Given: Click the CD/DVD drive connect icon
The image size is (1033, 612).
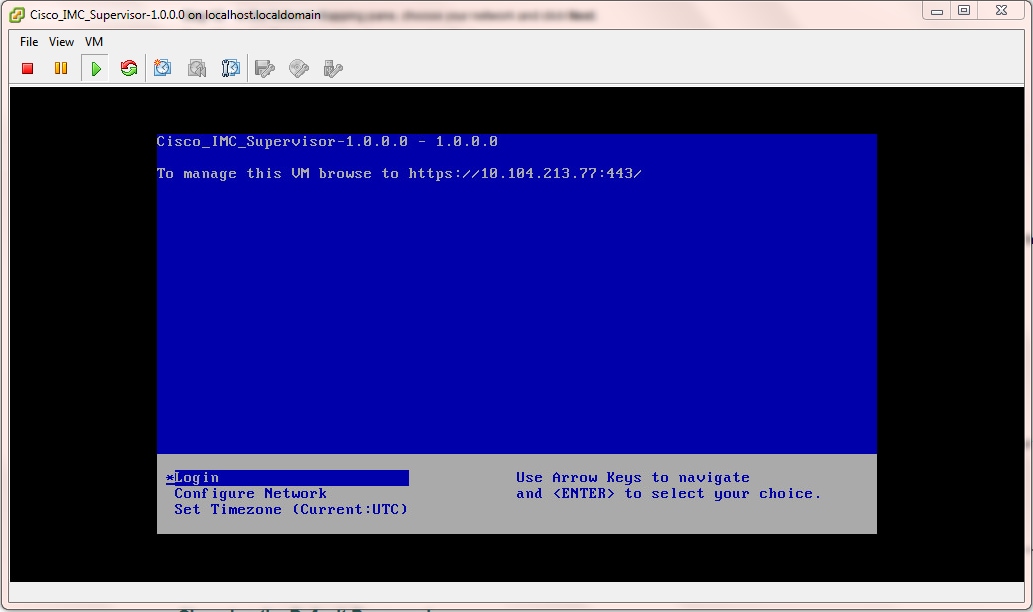Looking at the screenshot, I should (299, 69).
